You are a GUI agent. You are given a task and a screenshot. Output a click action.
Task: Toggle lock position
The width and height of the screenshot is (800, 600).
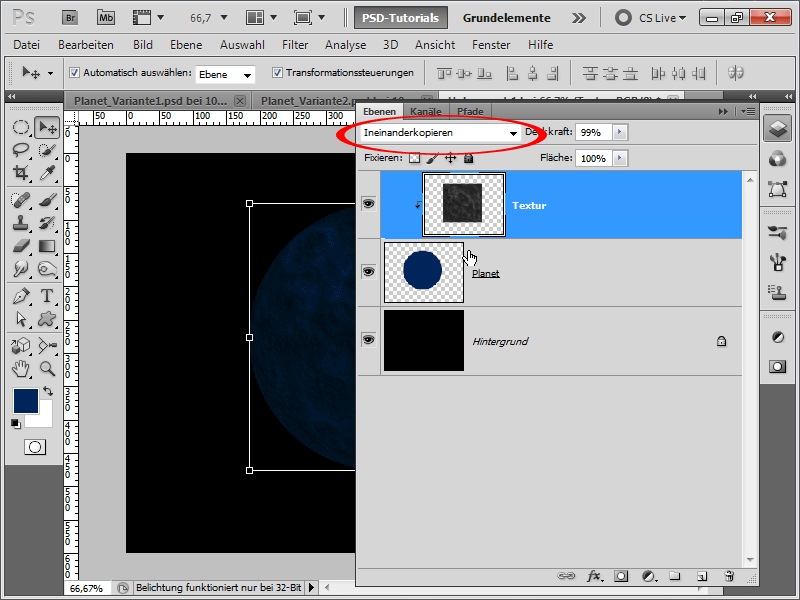pyautogui.click(x=451, y=158)
